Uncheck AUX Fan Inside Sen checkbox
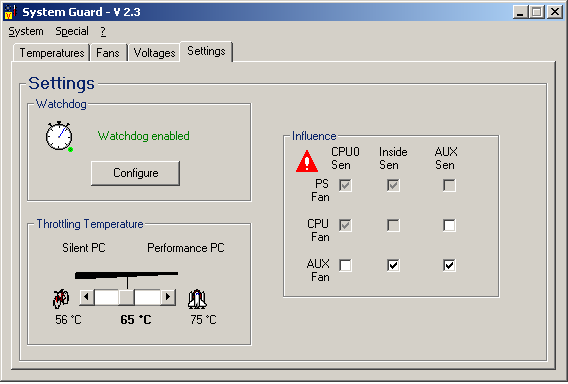Viewport: 568px width, 384px height. 393,265
